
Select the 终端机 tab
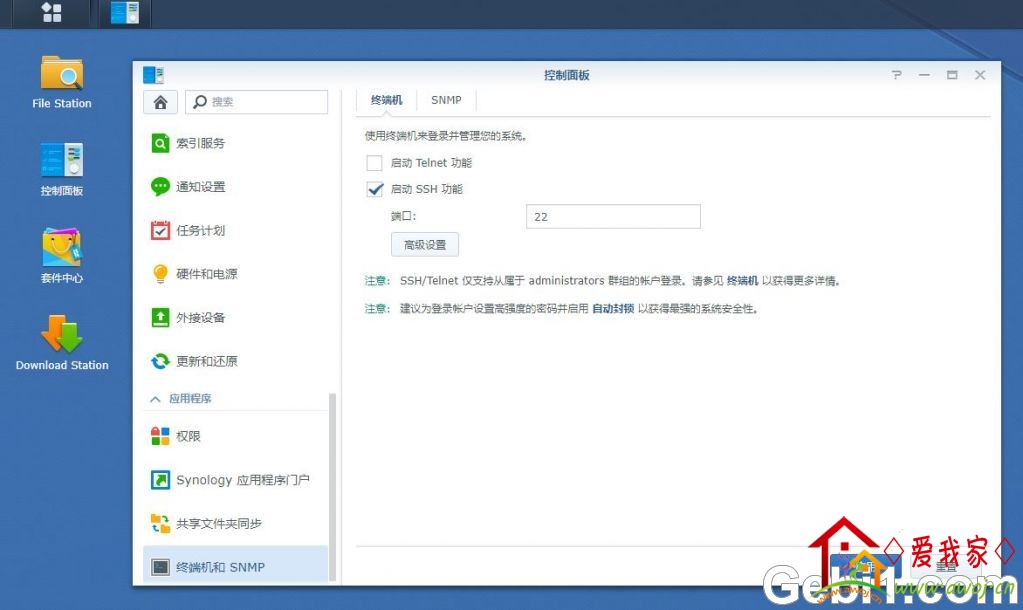pyautogui.click(x=386, y=101)
